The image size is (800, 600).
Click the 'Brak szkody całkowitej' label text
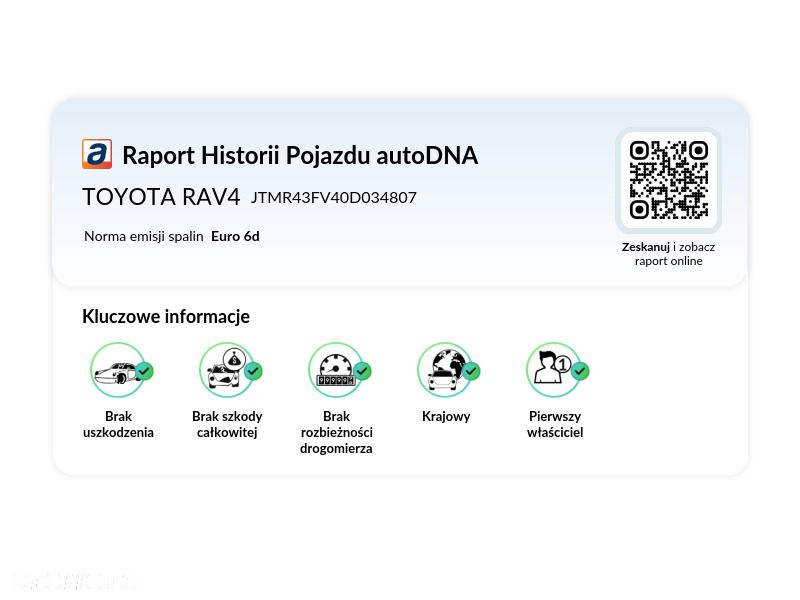(227, 424)
